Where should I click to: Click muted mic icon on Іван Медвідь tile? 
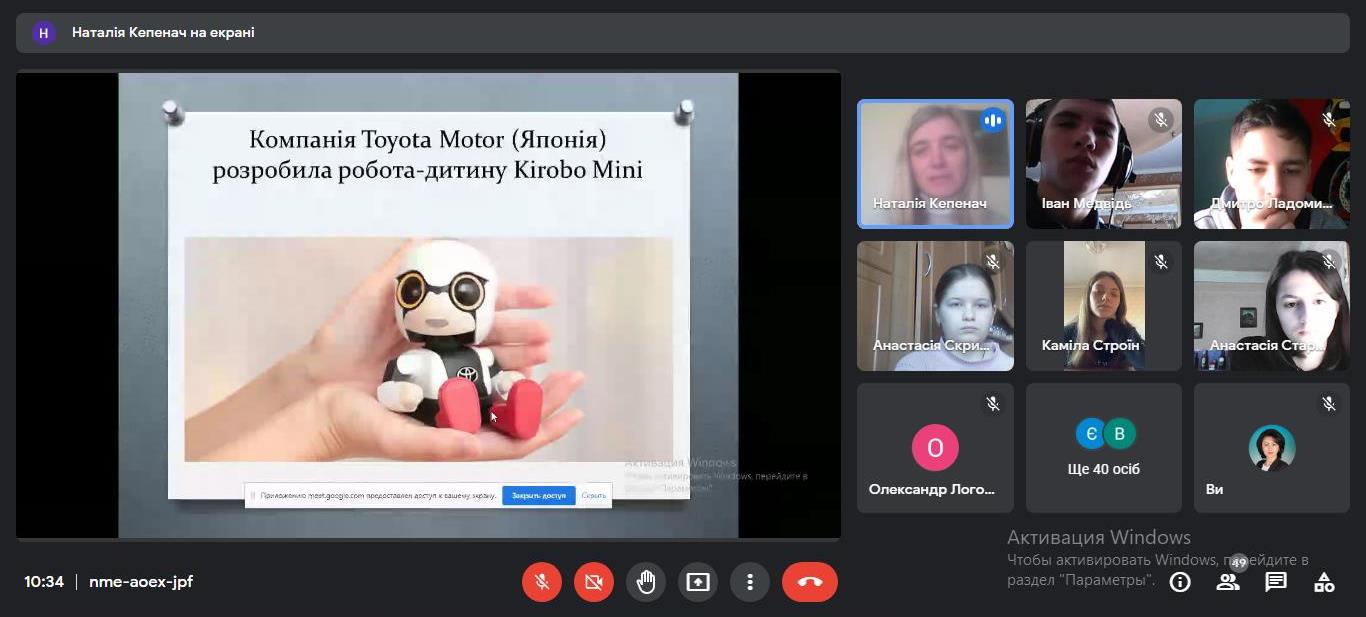1160,120
